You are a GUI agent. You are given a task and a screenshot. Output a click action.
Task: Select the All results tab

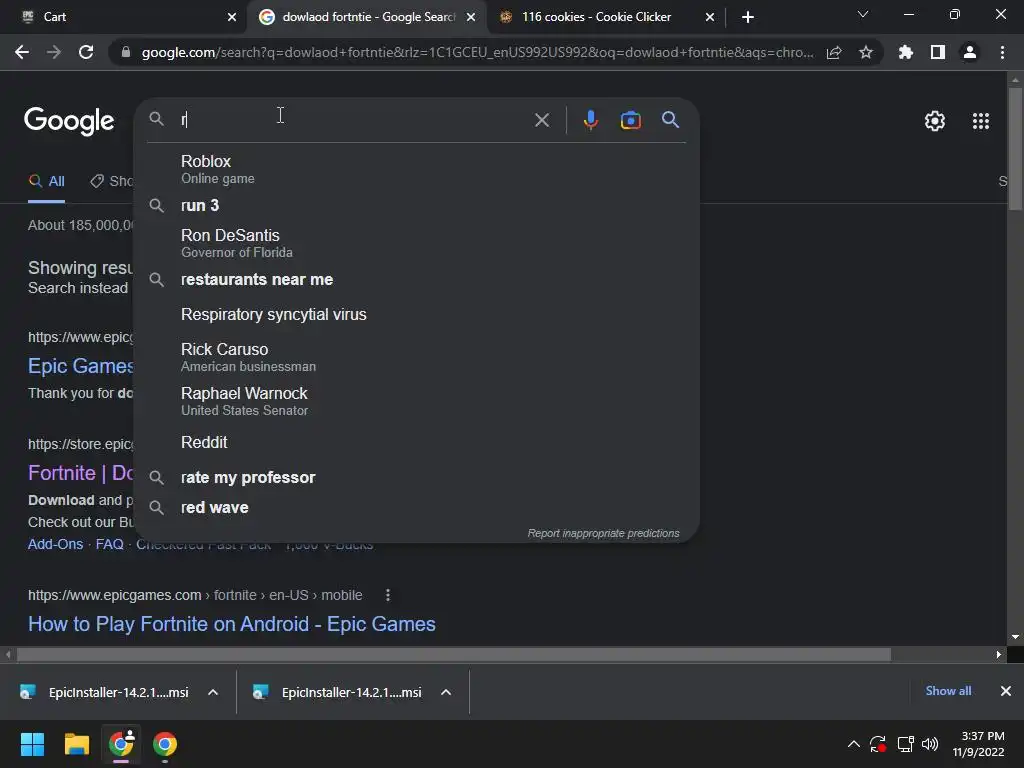coord(46,182)
